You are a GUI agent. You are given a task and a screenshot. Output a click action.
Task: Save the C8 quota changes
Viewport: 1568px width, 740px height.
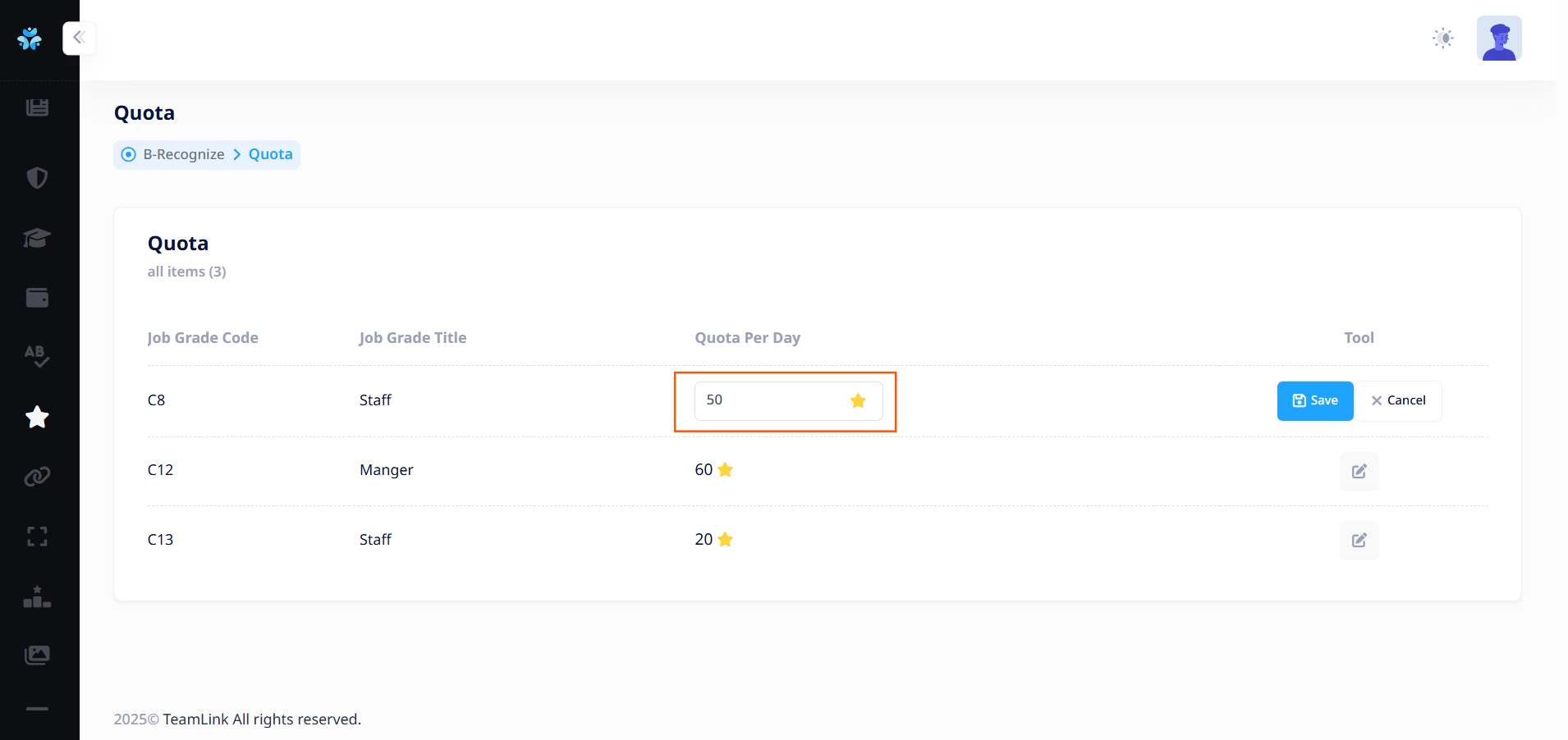coord(1314,400)
